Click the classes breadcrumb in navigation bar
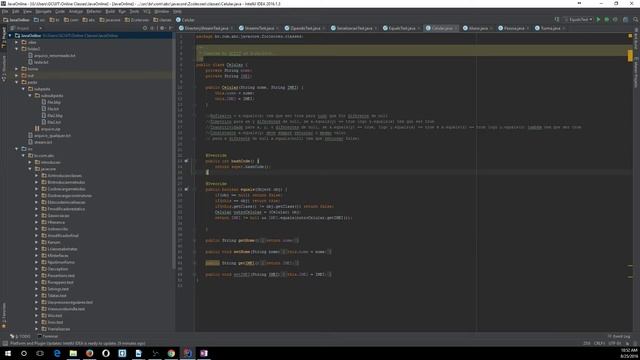640x360 pixels. click(x=162, y=20)
